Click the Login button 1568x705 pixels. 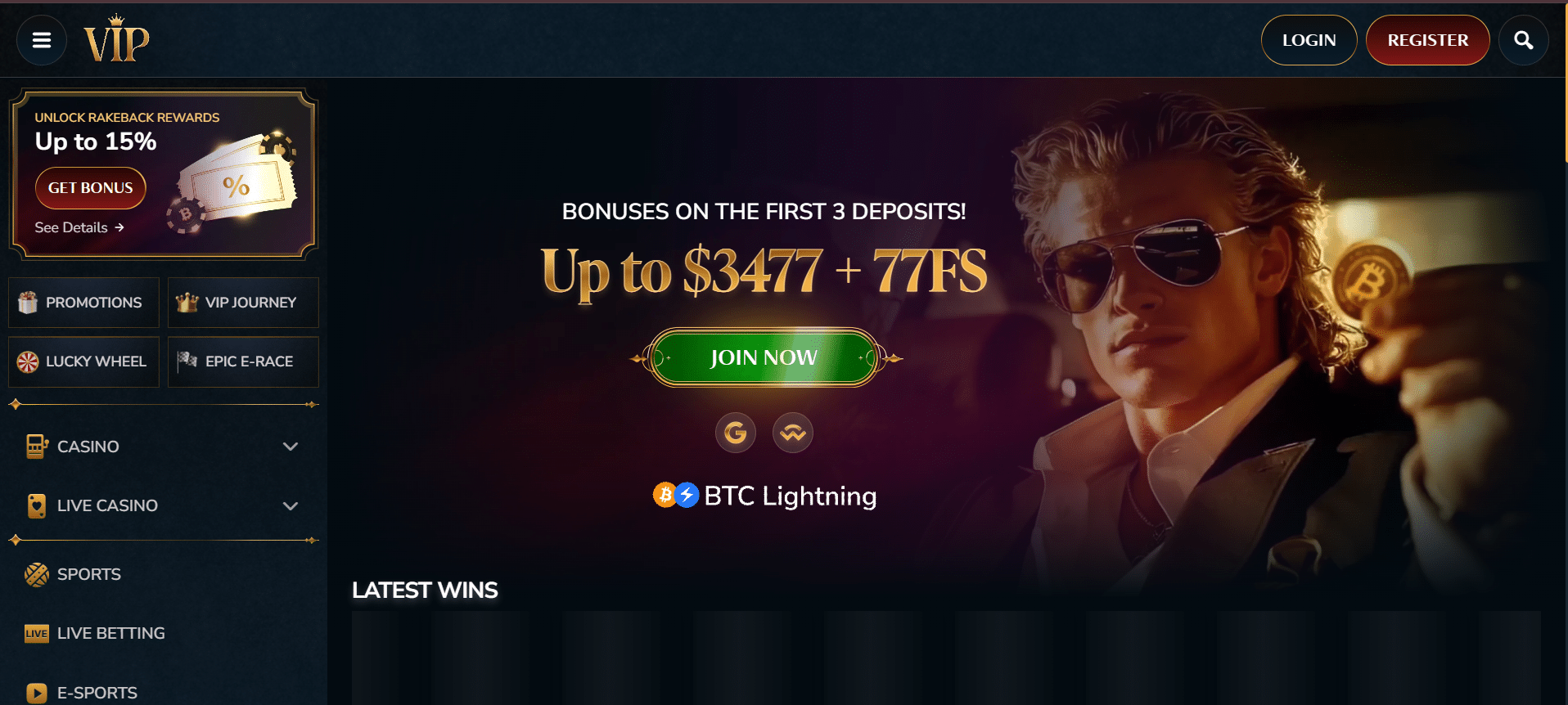(x=1309, y=40)
